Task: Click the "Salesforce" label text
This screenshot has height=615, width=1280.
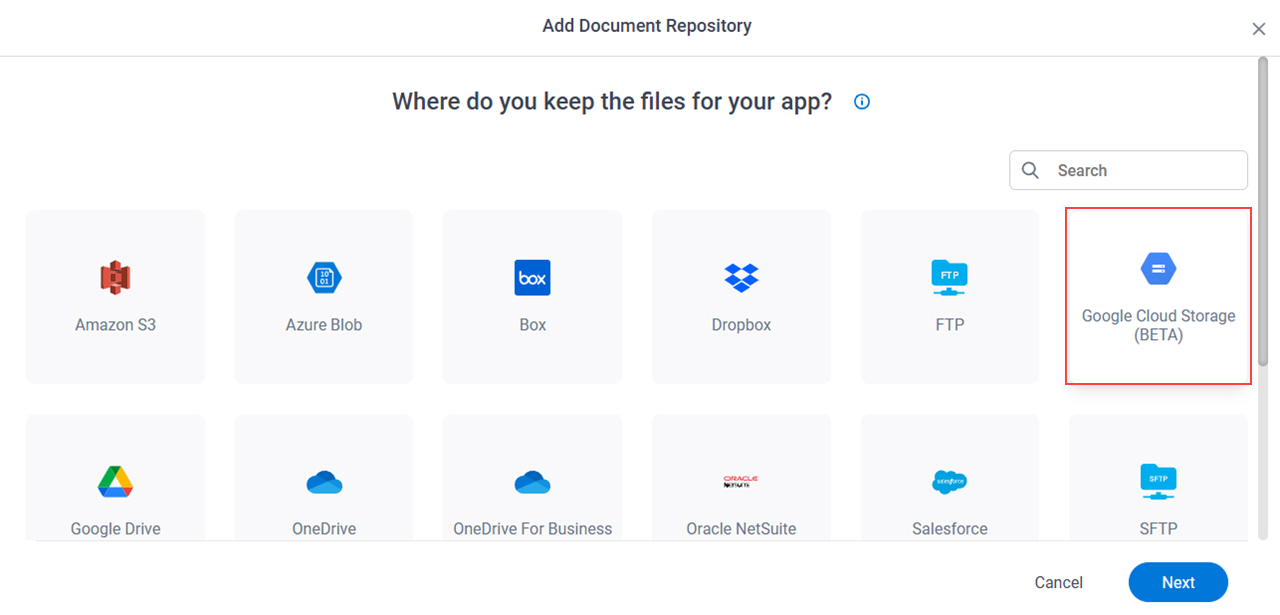Action: [x=949, y=529]
